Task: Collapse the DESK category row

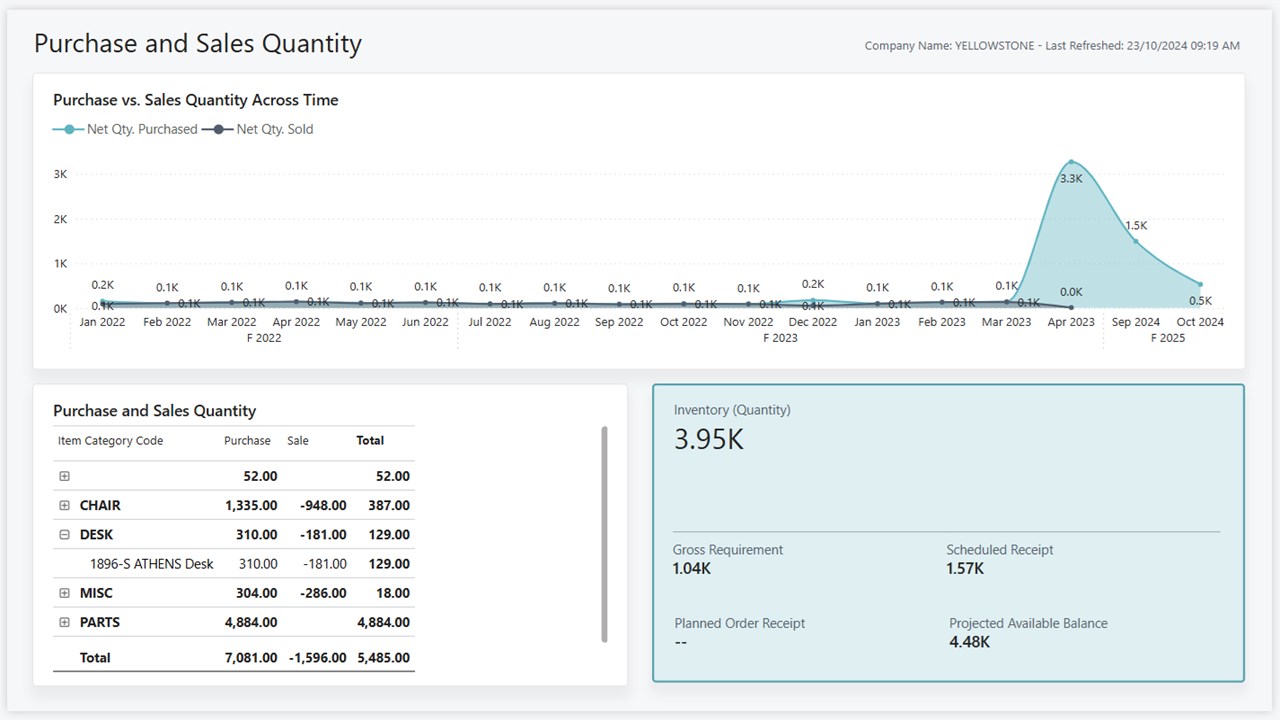Action: tap(65, 535)
